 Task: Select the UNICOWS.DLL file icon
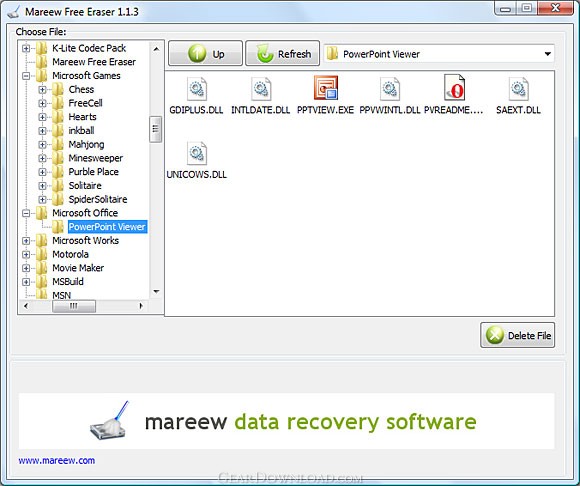click(x=196, y=153)
